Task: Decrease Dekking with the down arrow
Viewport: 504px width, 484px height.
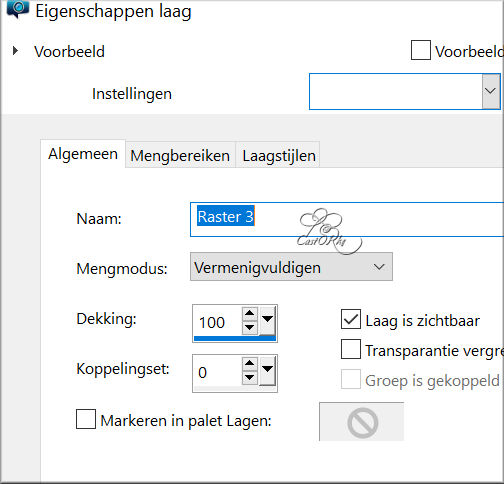Action: pyautogui.click(x=250, y=327)
